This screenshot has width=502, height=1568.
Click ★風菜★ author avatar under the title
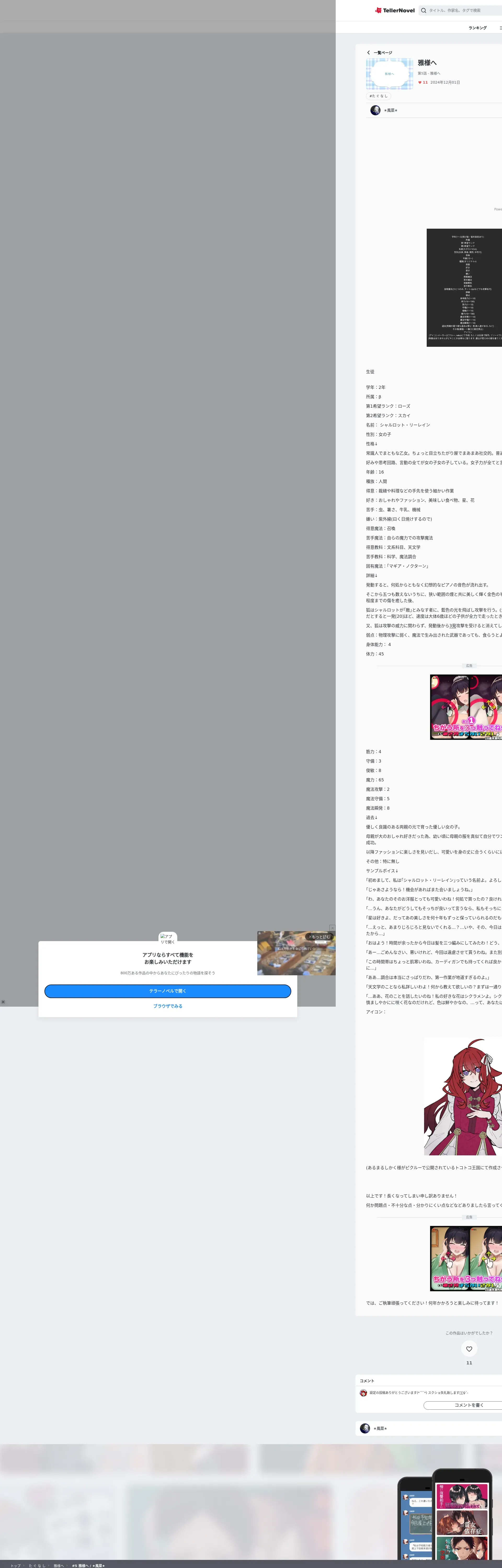375,110
